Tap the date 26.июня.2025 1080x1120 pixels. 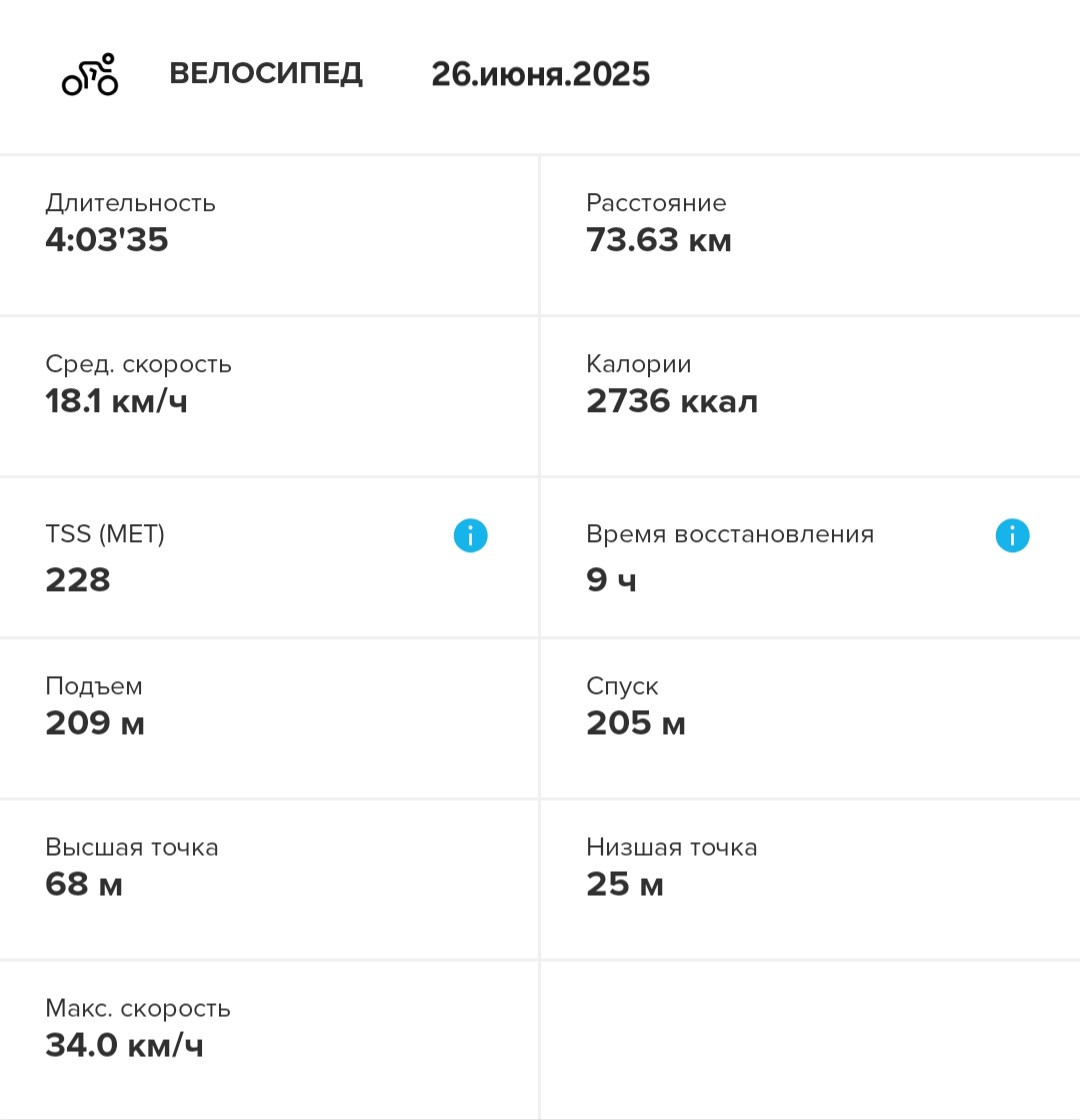click(541, 74)
